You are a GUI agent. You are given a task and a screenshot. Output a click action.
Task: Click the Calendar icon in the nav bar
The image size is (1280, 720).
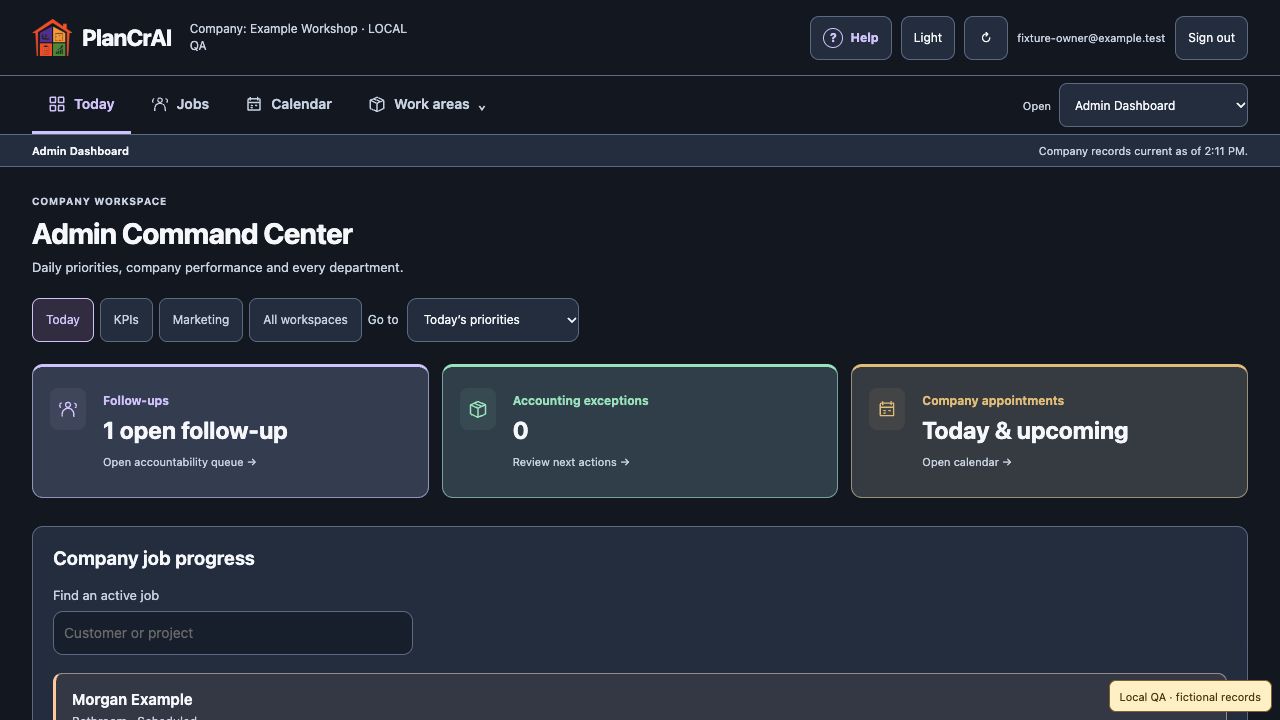coord(254,104)
